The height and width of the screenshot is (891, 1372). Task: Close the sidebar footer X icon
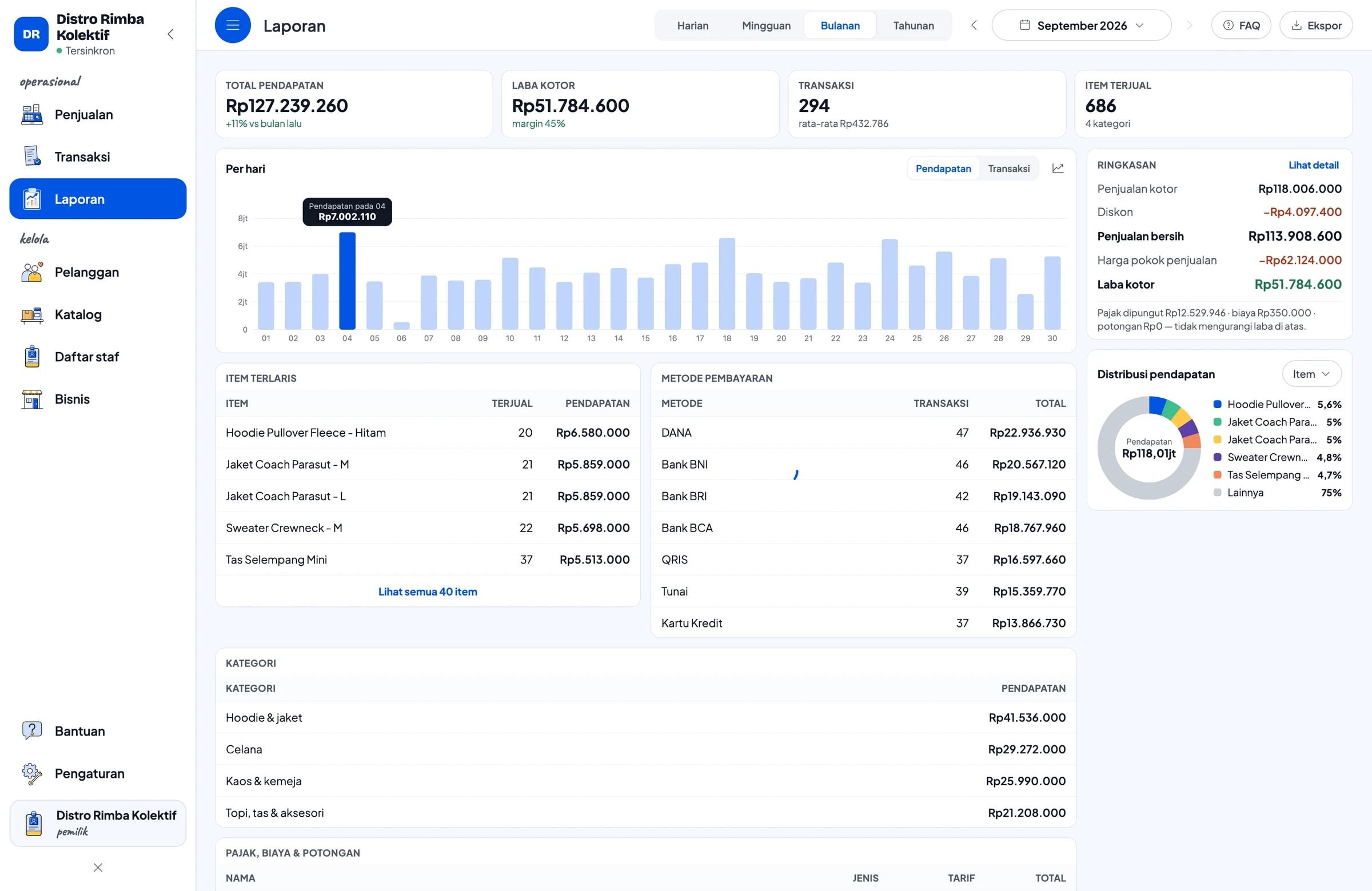click(x=98, y=868)
